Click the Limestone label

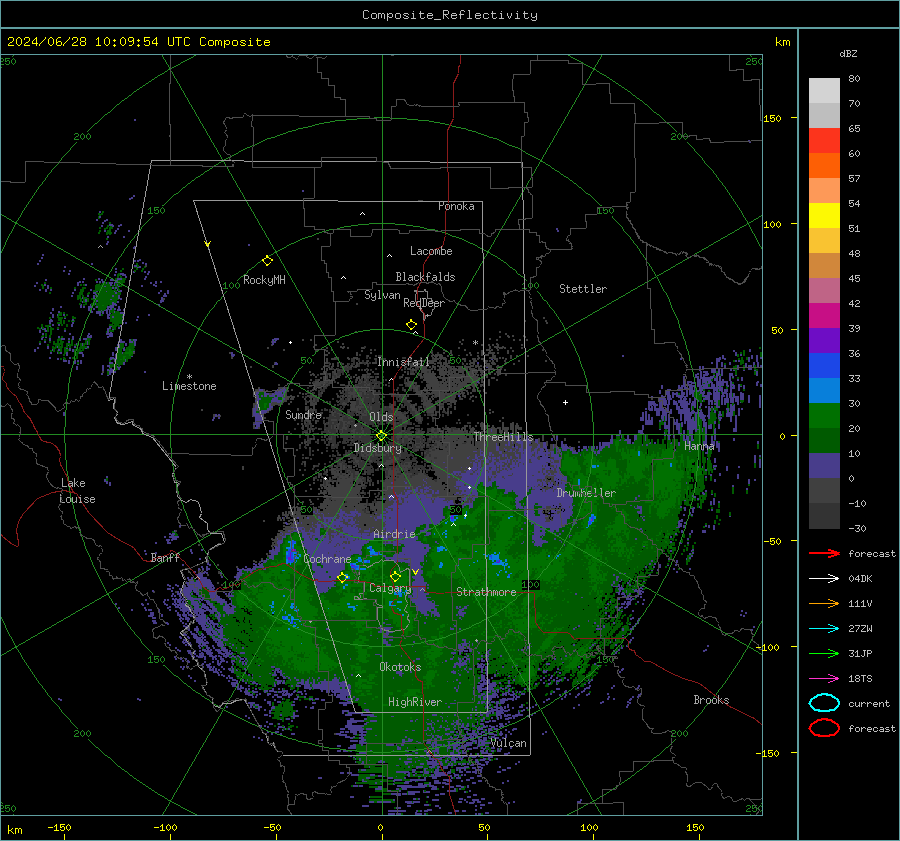point(189,386)
